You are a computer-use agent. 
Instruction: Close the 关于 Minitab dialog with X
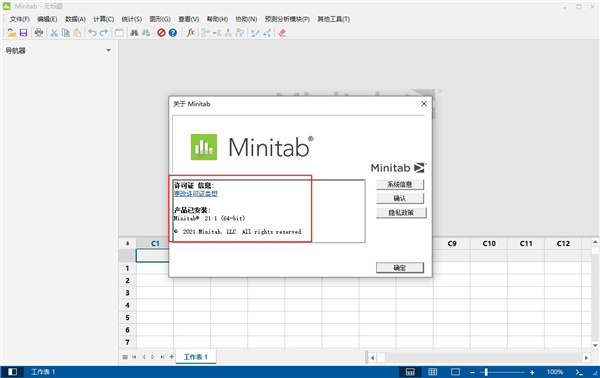pos(424,104)
